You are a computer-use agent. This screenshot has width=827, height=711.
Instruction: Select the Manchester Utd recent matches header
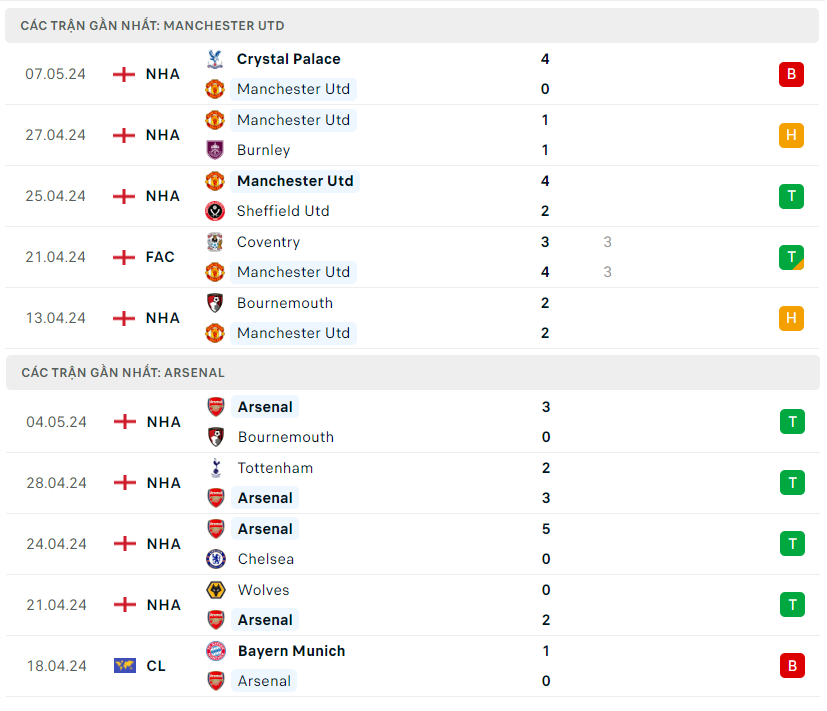152,25
